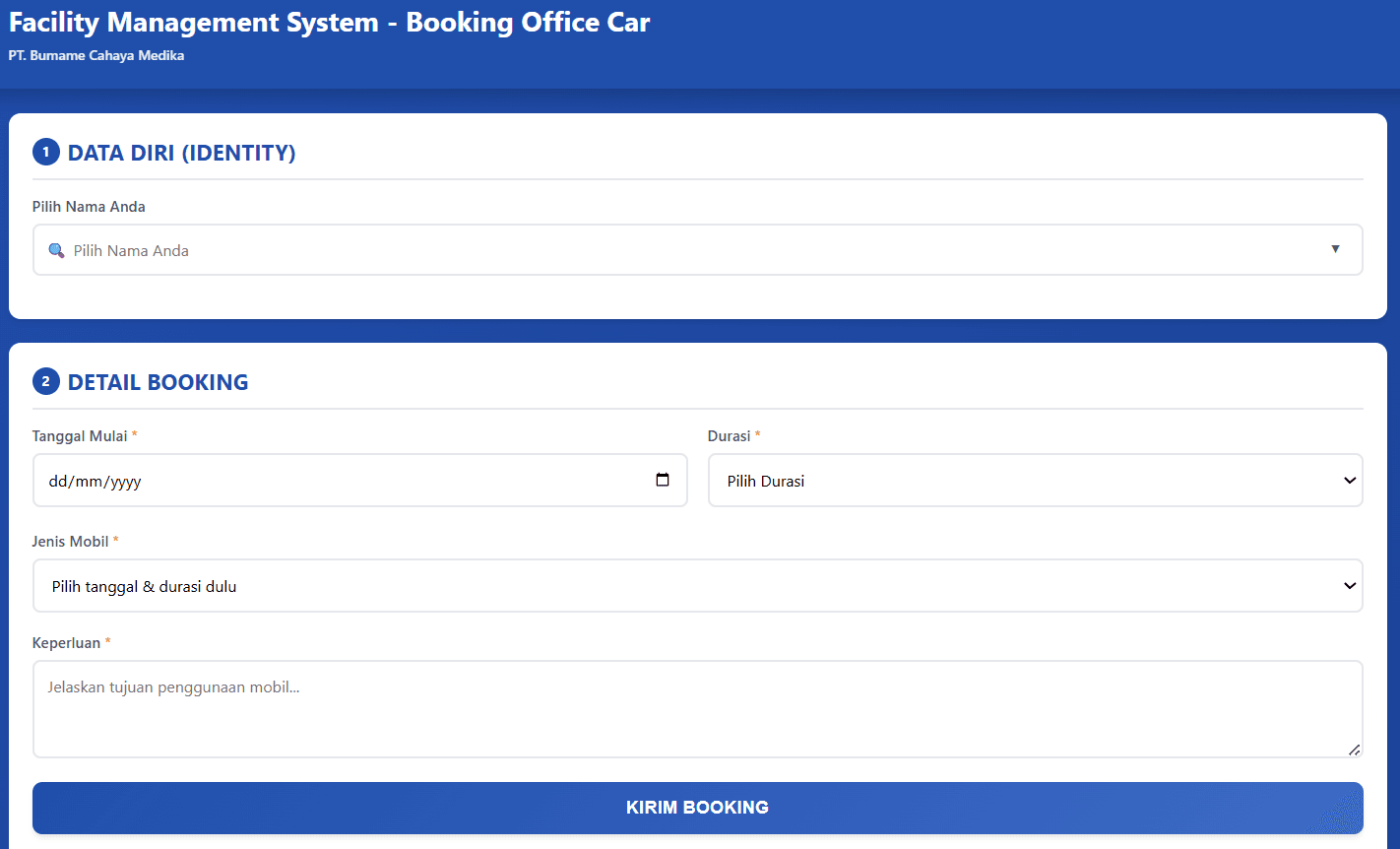Click the PT. Bumame Cahaya Medika subtitle
This screenshot has height=849, width=1400.
tap(96, 56)
